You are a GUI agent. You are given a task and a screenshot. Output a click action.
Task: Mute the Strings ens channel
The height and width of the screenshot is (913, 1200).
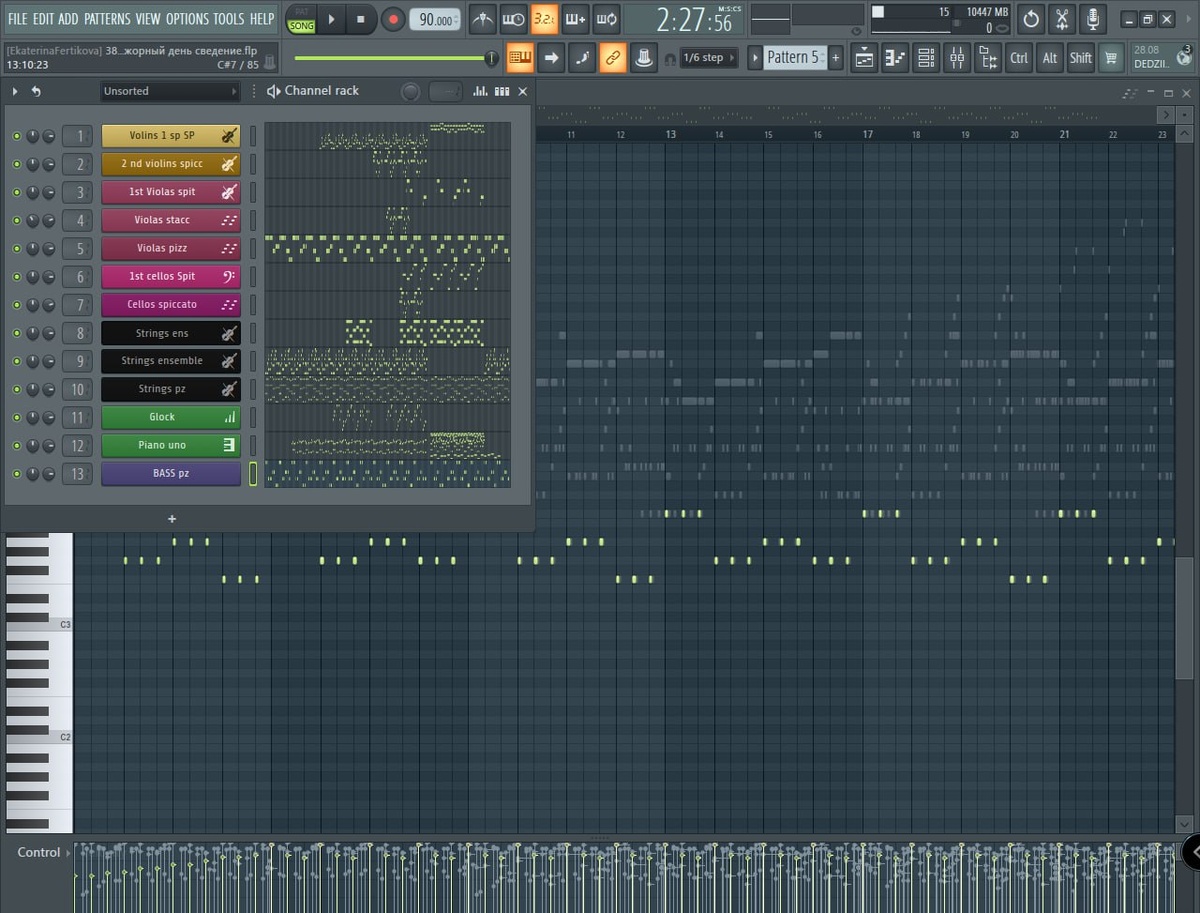(16, 333)
